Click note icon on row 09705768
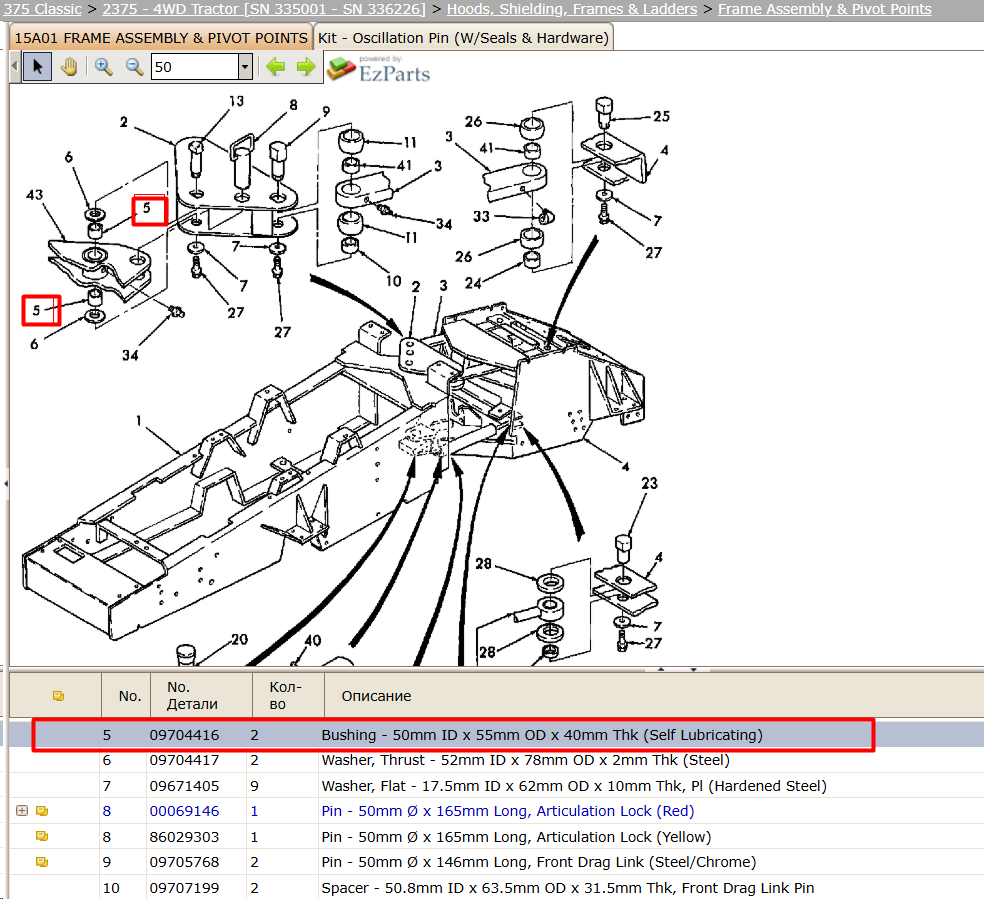Image resolution: width=984 pixels, height=899 pixels. click(42, 862)
